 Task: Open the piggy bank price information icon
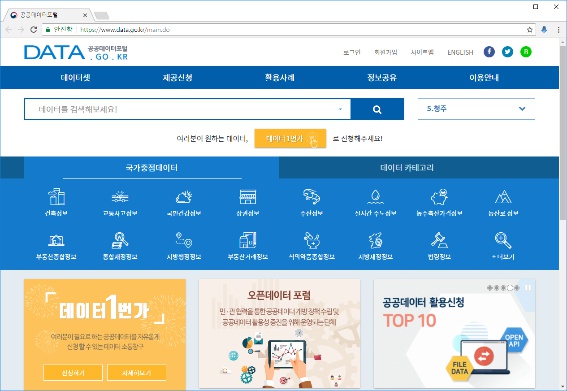click(439, 197)
